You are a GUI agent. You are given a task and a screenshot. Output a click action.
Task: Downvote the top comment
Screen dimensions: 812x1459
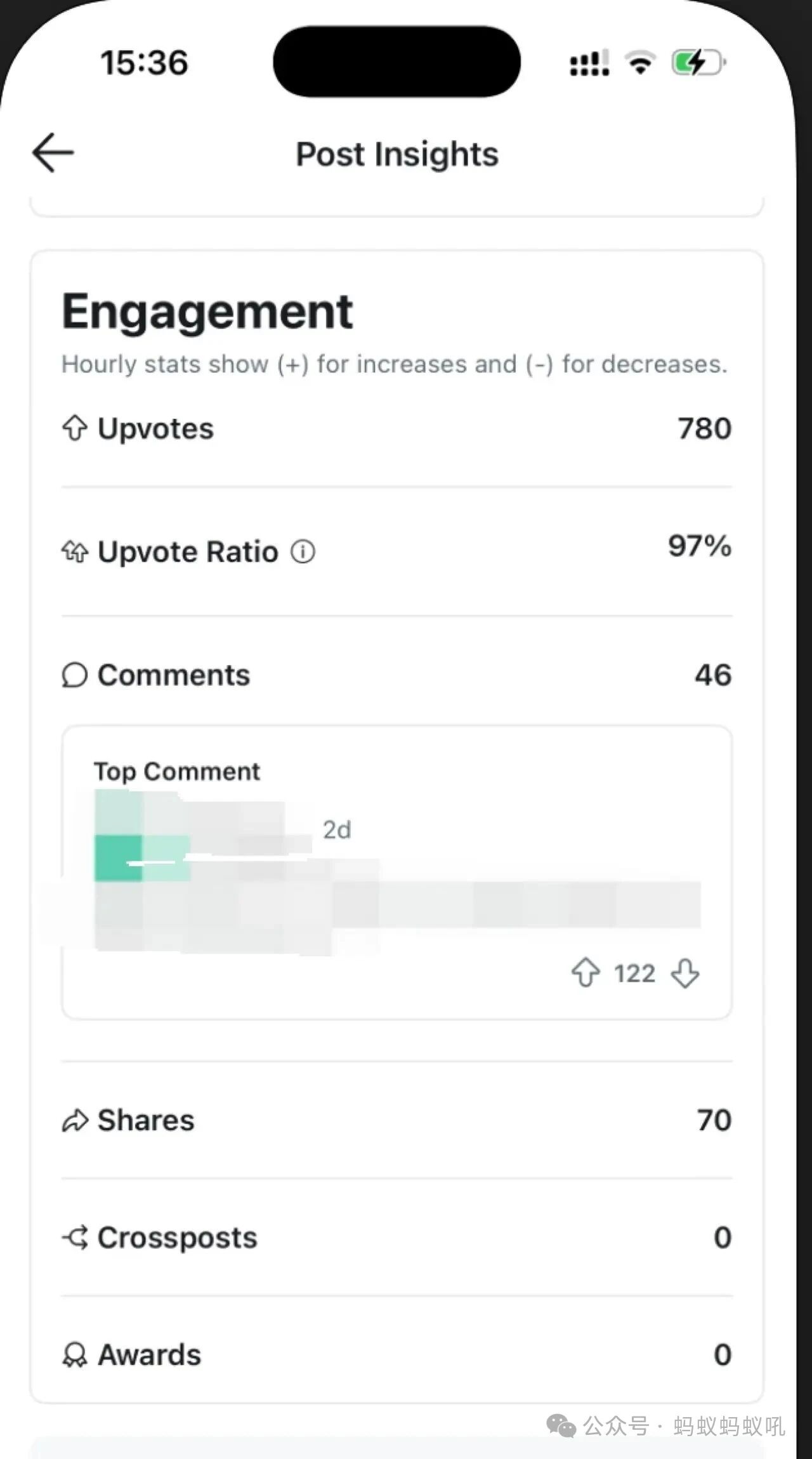pyautogui.click(x=685, y=972)
